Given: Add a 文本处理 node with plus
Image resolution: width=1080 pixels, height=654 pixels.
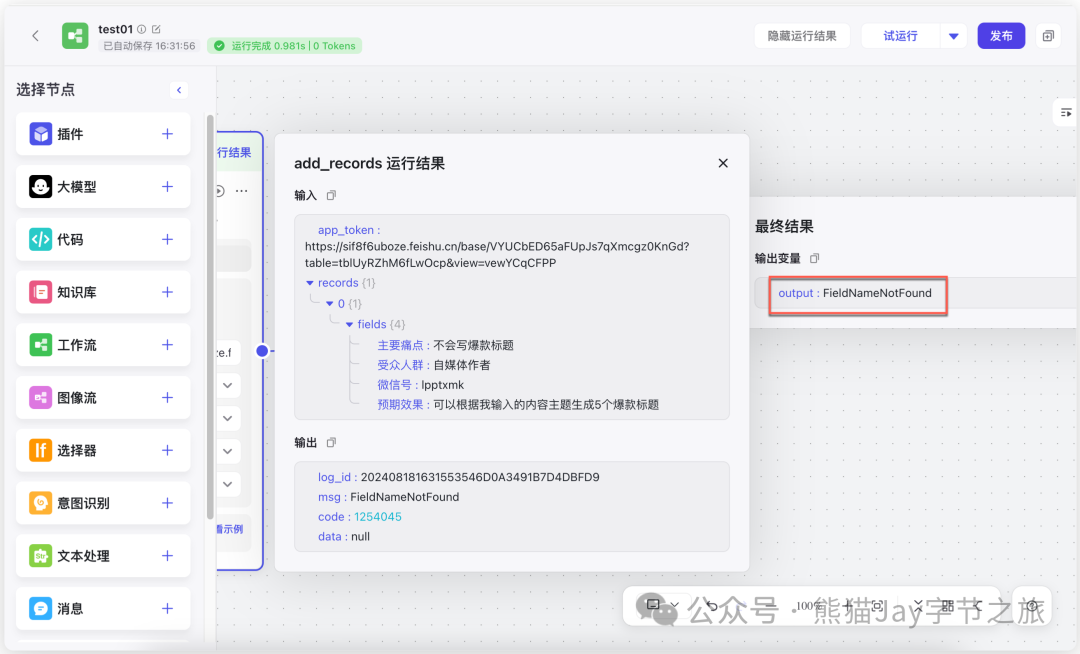Looking at the screenshot, I should click(167, 556).
